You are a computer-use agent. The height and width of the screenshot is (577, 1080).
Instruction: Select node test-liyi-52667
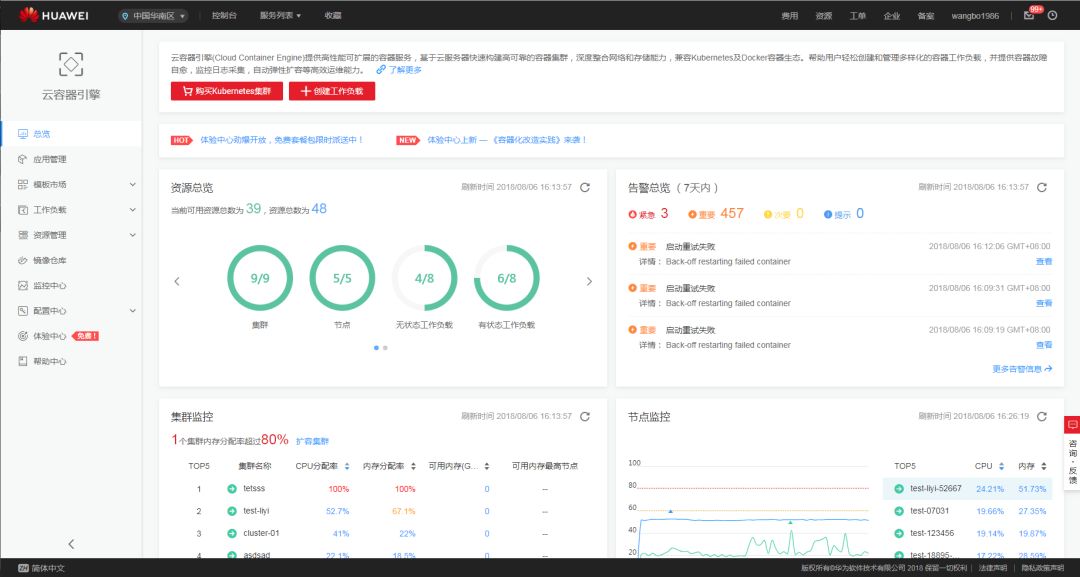[968, 489]
